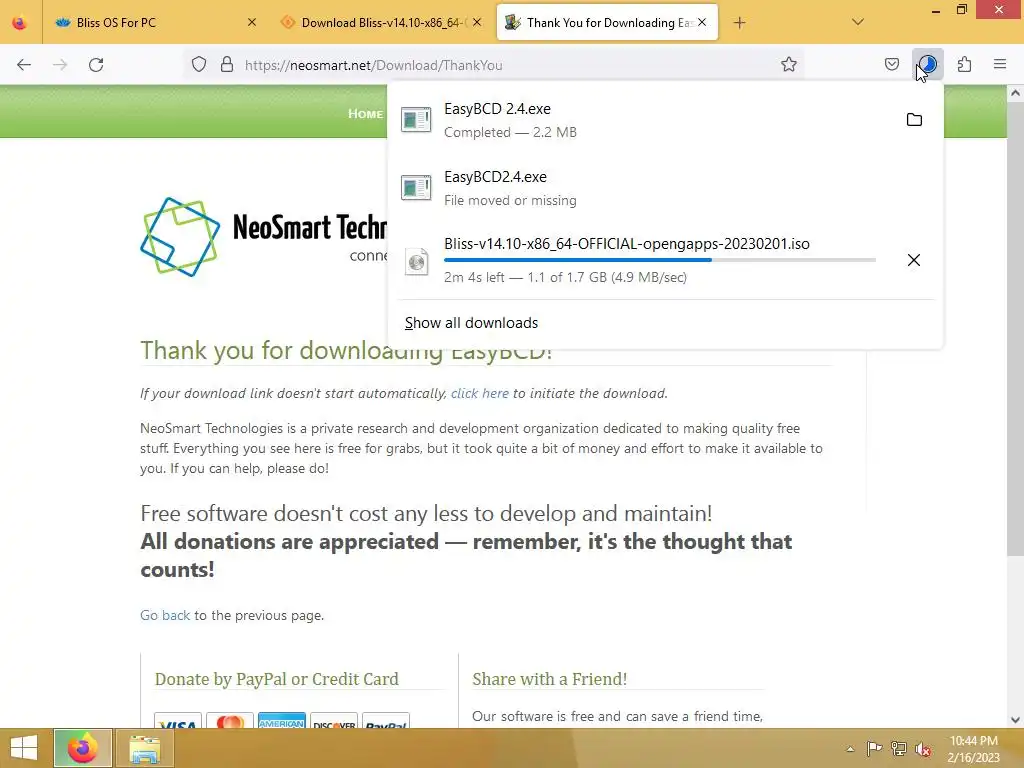Click the Discover card icon
Viewport: 1024px width, 768px height.
click(x=334, y=721)
